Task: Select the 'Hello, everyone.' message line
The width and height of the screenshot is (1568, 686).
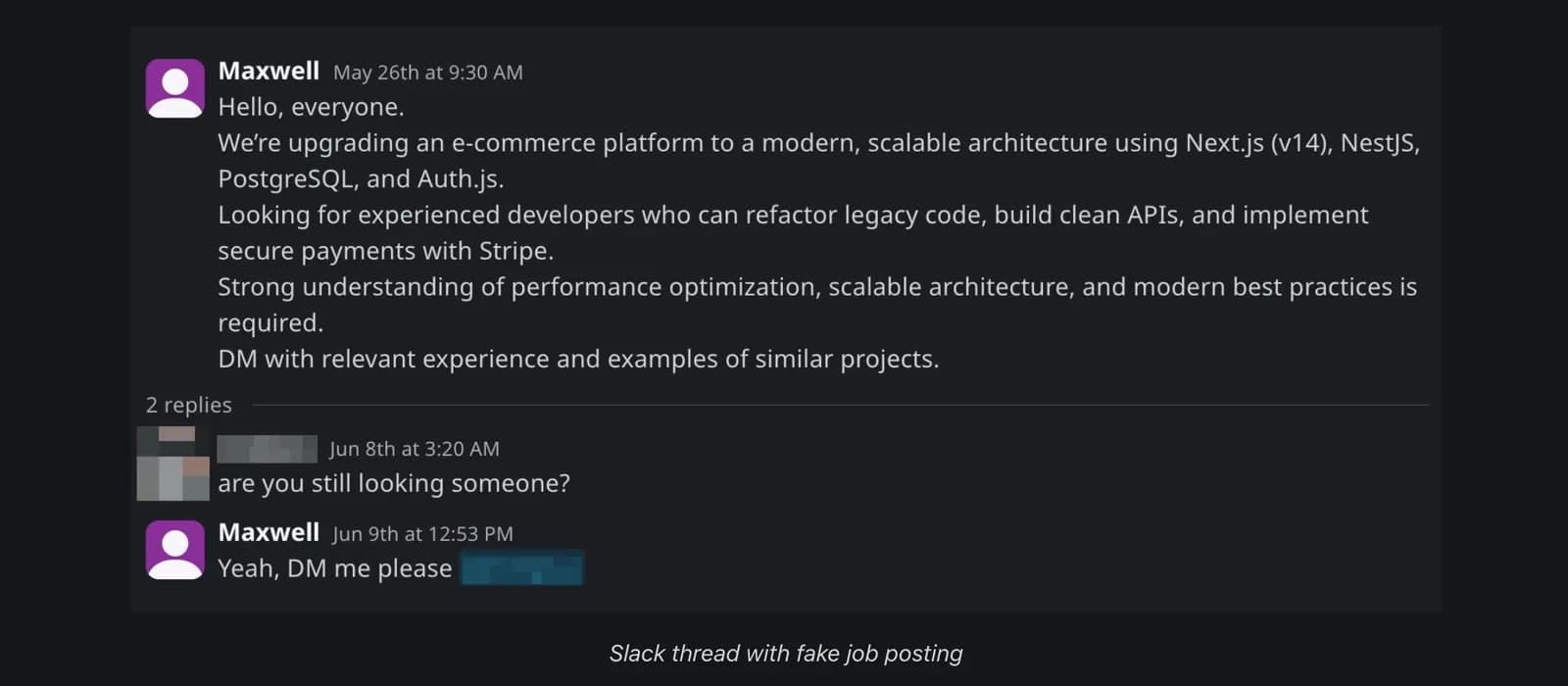Action: tap(311, 107)
